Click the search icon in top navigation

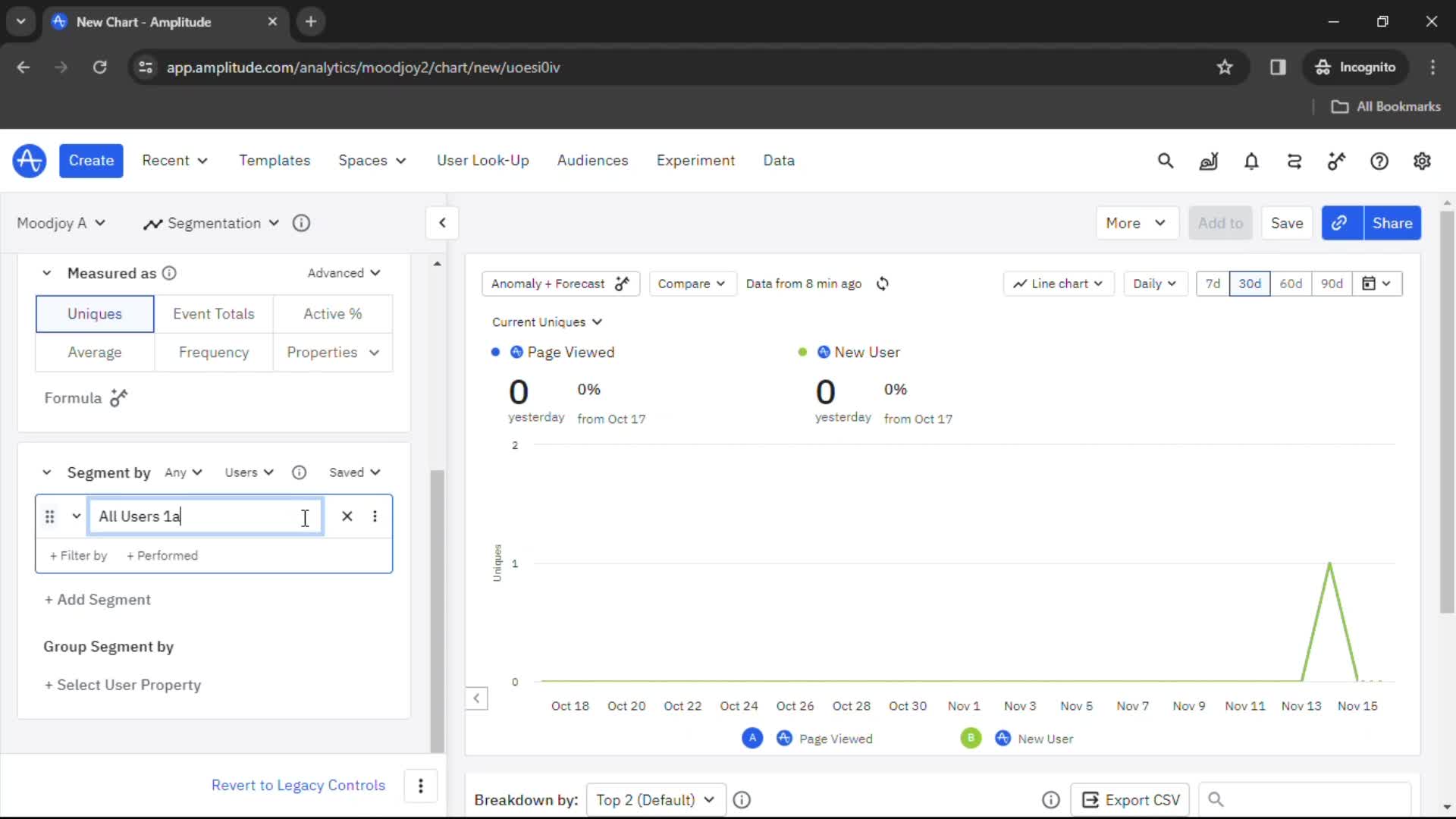1165,161
